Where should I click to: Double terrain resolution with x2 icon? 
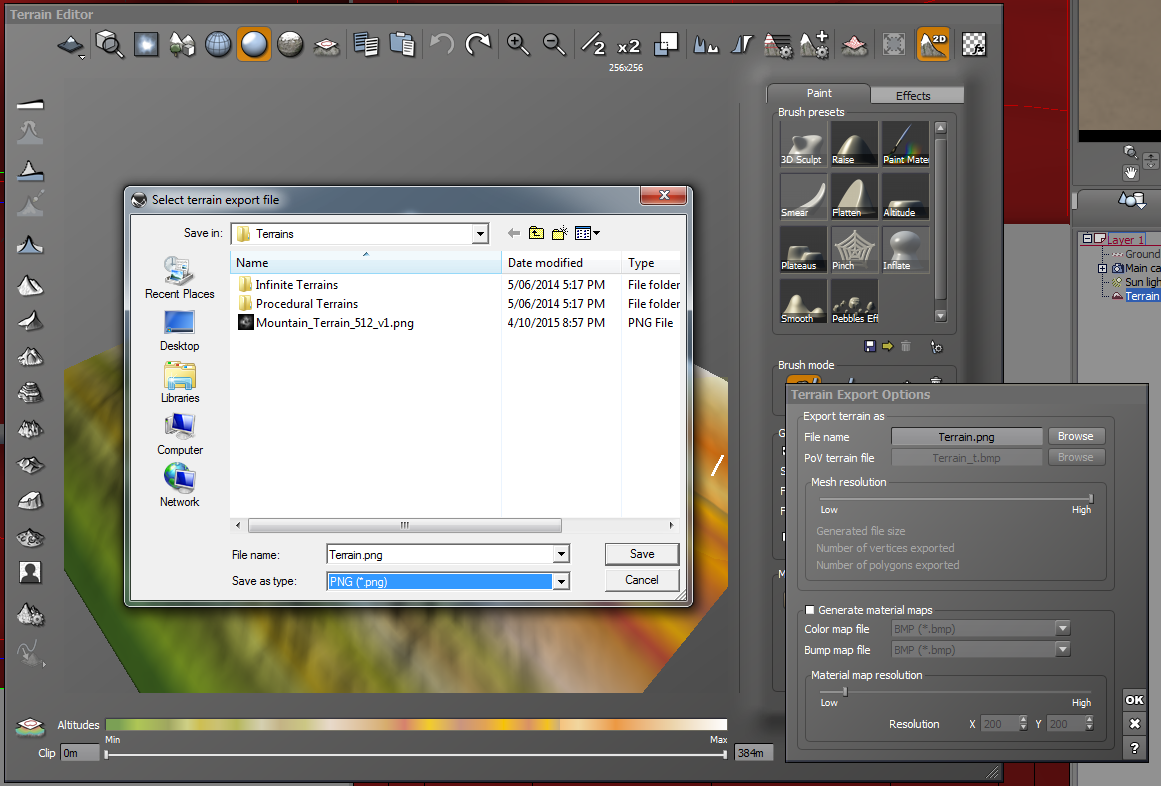click(x=628, y=46)
